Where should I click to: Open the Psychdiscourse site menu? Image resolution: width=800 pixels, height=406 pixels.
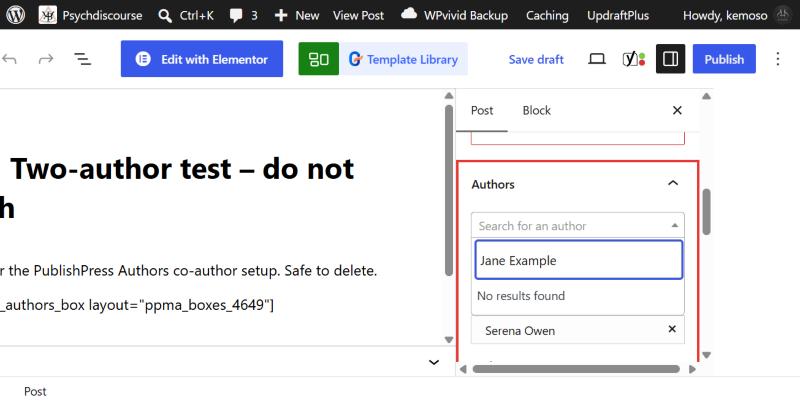91,15
